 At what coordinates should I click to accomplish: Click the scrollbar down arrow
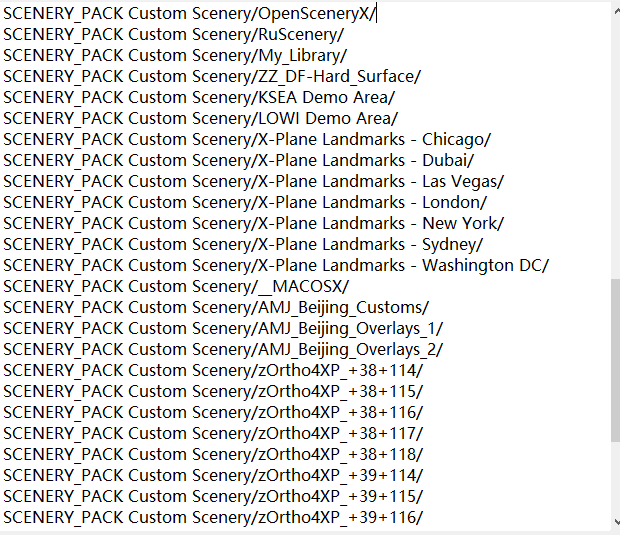(615, 522)
